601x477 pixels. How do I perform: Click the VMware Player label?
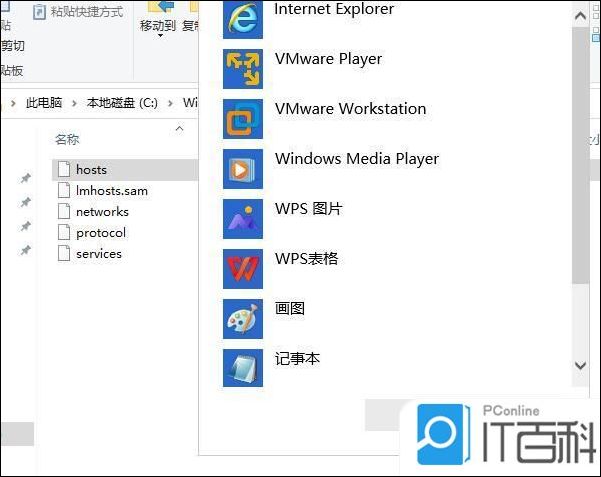(x=328, y=59)
